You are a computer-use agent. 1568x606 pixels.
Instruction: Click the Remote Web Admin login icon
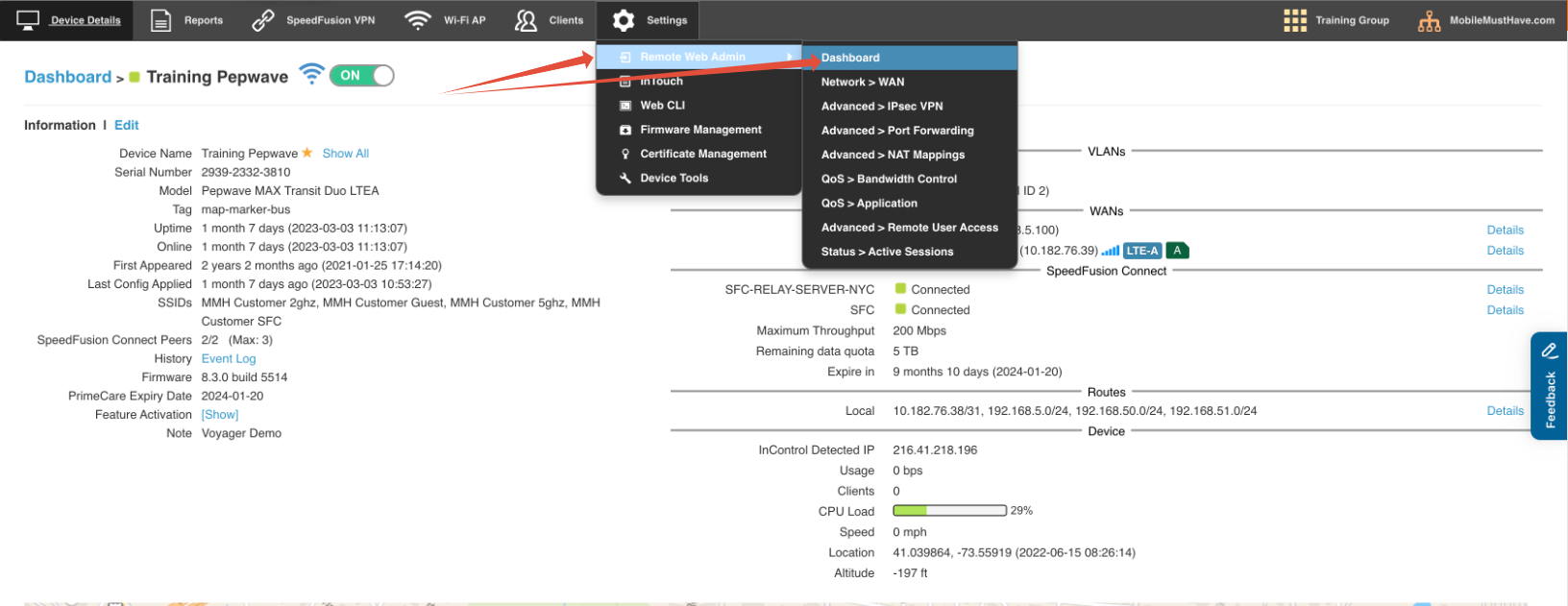pyautogui.click(x=625, y=57)
